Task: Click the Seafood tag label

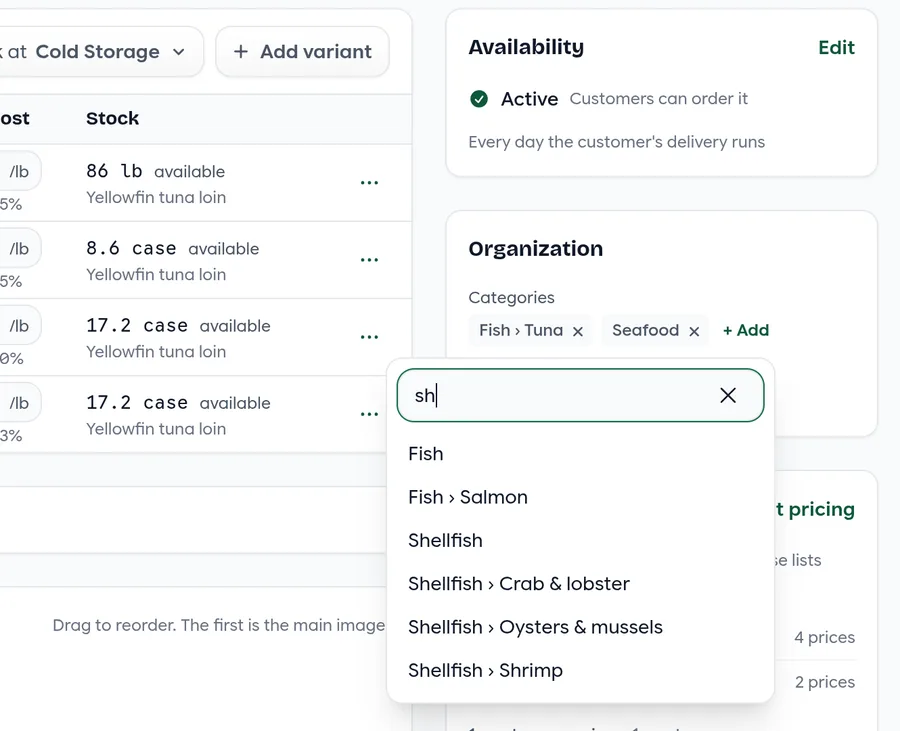Action: pyautogui.click(x=645, y=330)
